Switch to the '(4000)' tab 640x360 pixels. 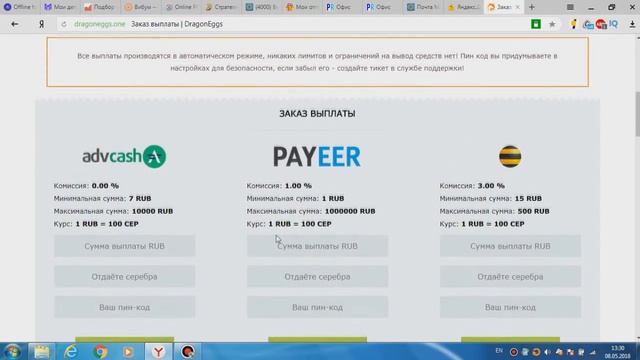point(261,7)
